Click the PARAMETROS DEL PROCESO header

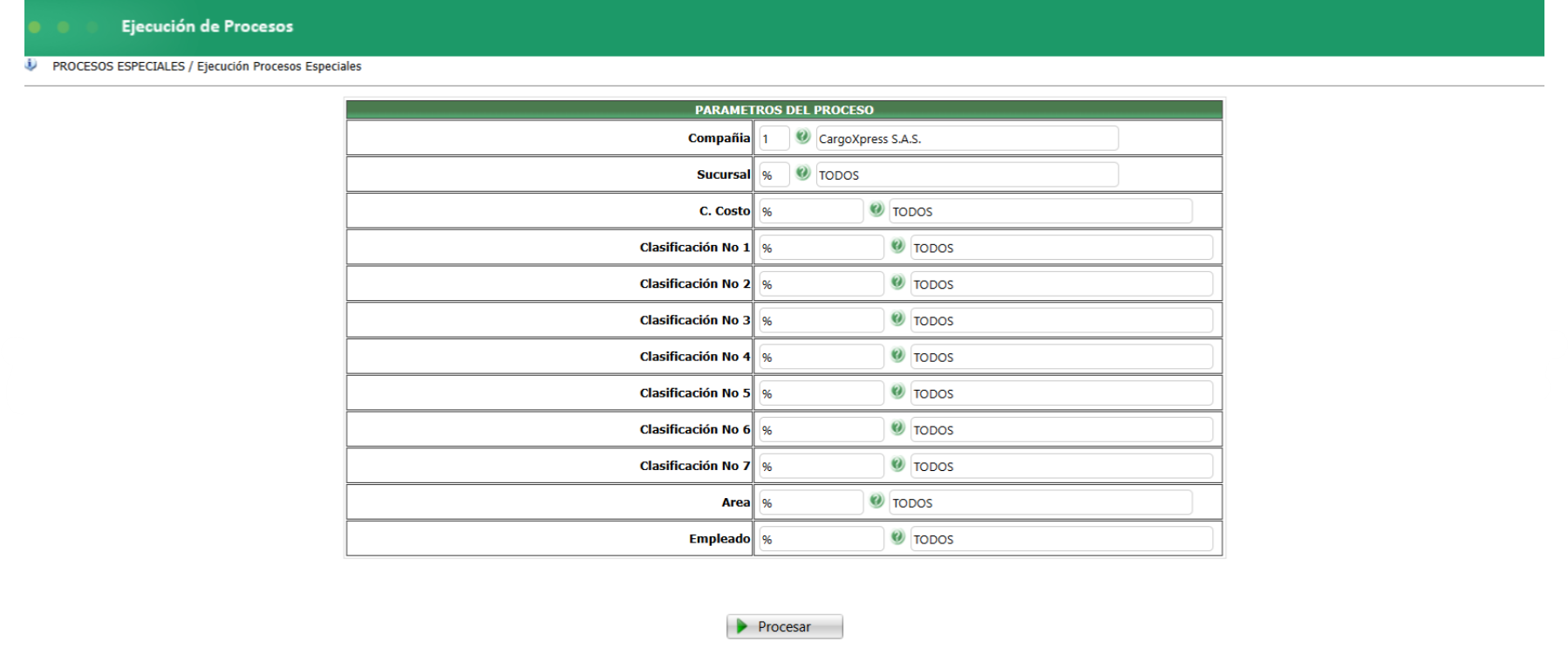coord(784,110)
